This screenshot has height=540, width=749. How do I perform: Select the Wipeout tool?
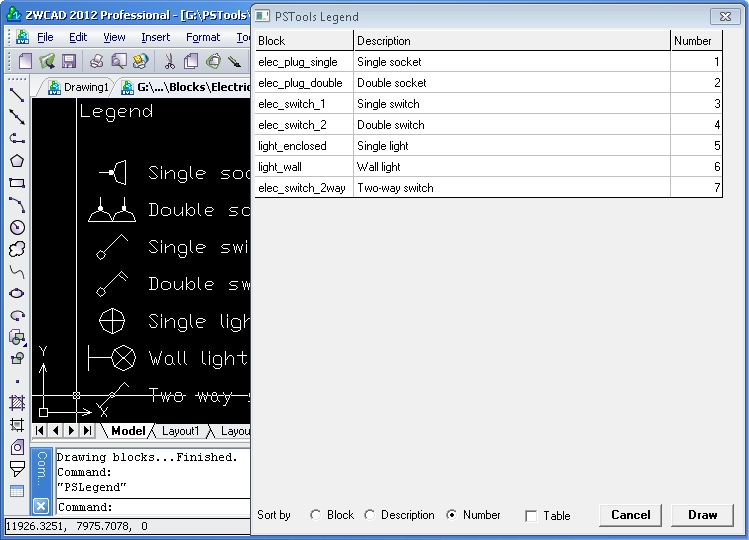pos(17,469)
